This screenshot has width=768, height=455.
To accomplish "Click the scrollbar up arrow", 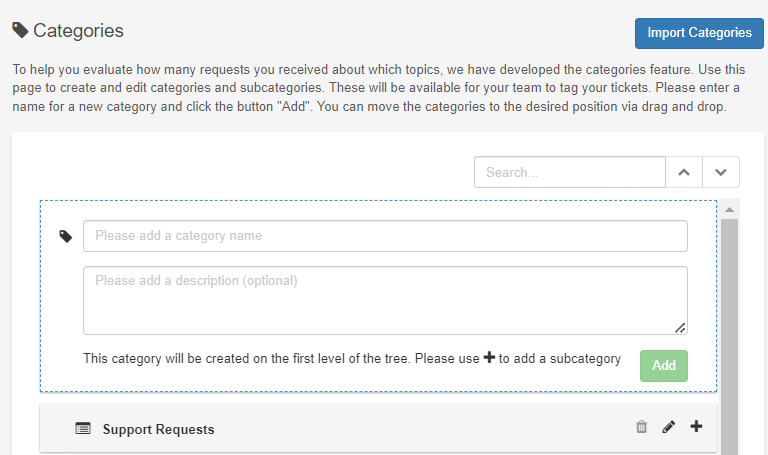I will click(x=730, y=210).
